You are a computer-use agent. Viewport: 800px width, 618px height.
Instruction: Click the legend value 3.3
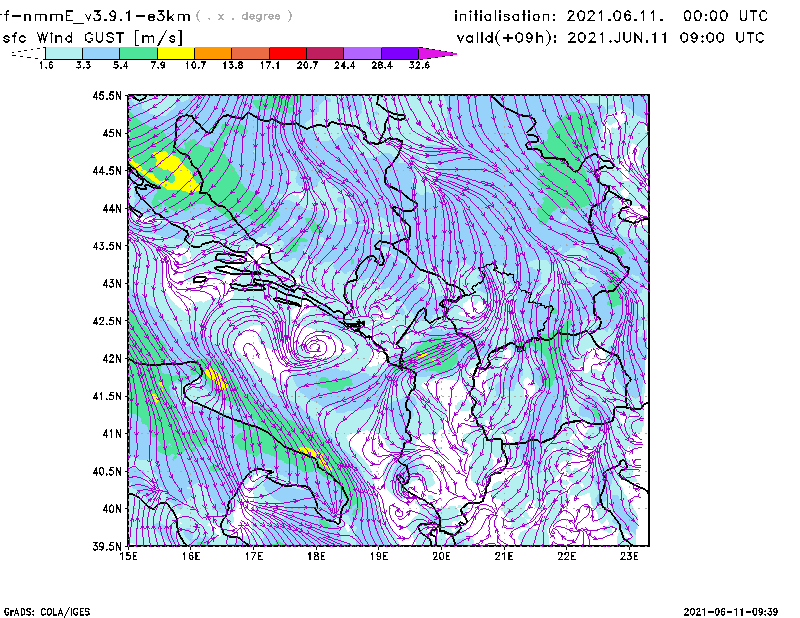(x=83, y=65)
